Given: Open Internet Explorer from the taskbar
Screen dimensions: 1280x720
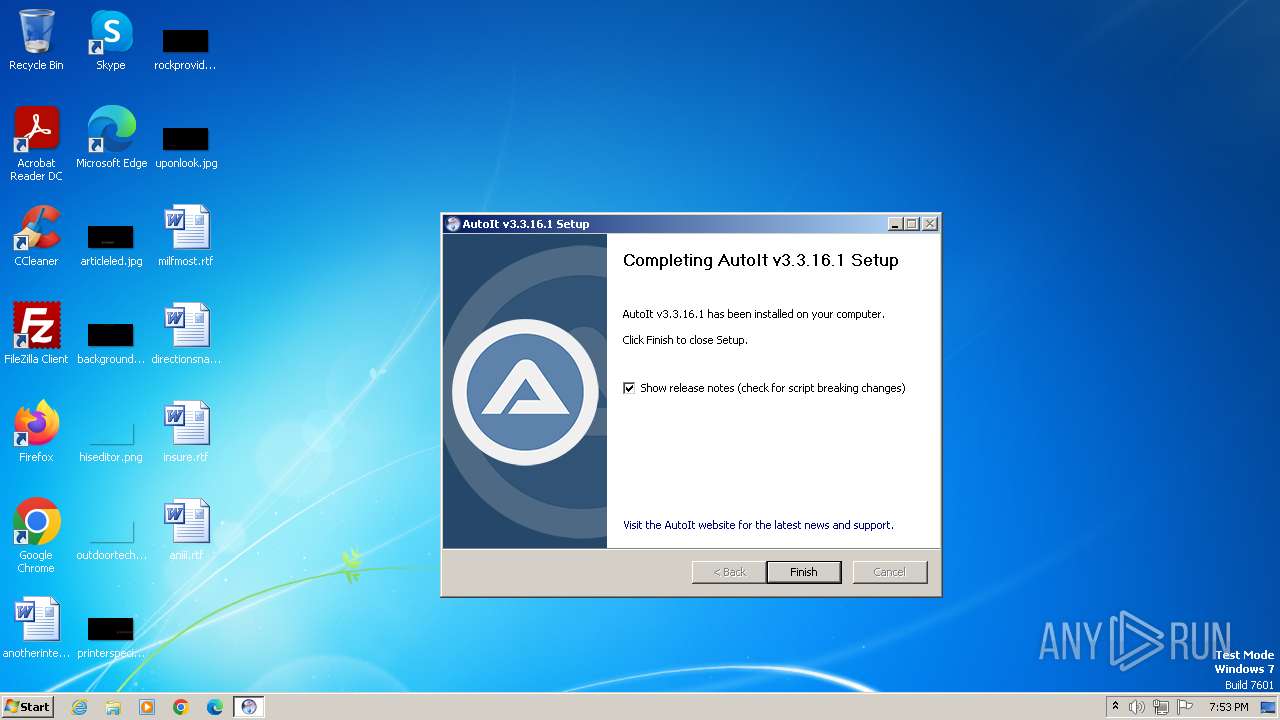Looking at the screenshot, I should pos(79,707).
